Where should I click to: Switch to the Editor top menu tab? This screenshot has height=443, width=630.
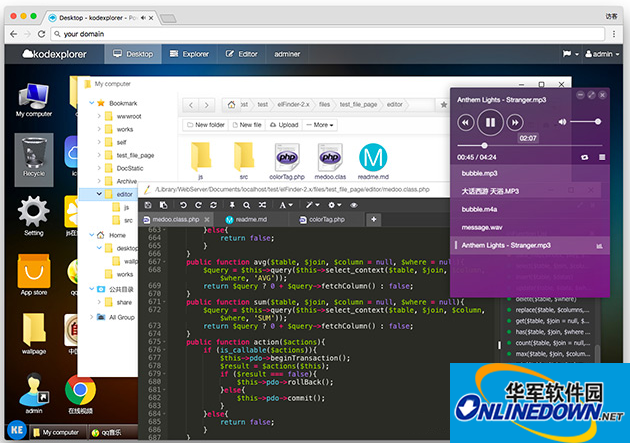click(241, 54)
